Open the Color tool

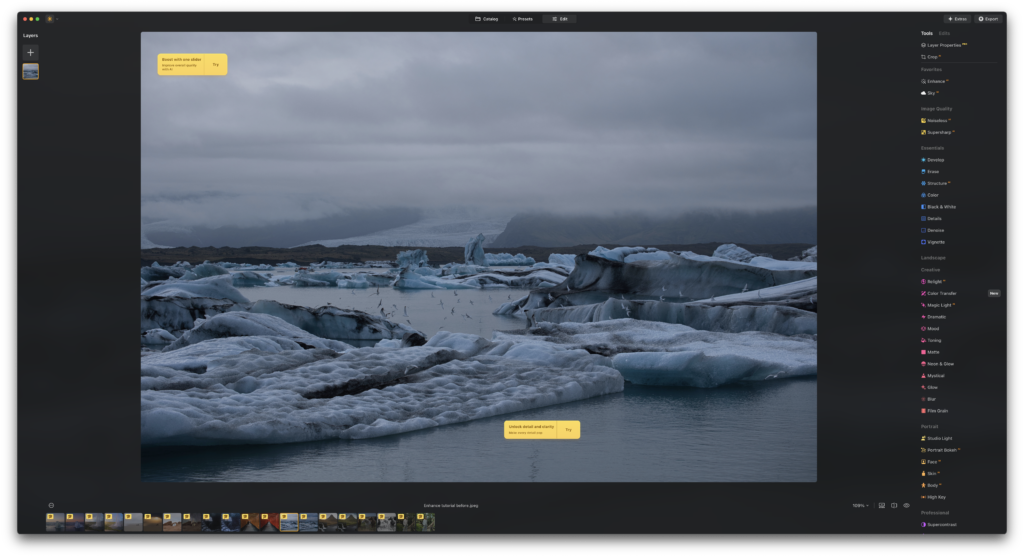pos(930,195)
